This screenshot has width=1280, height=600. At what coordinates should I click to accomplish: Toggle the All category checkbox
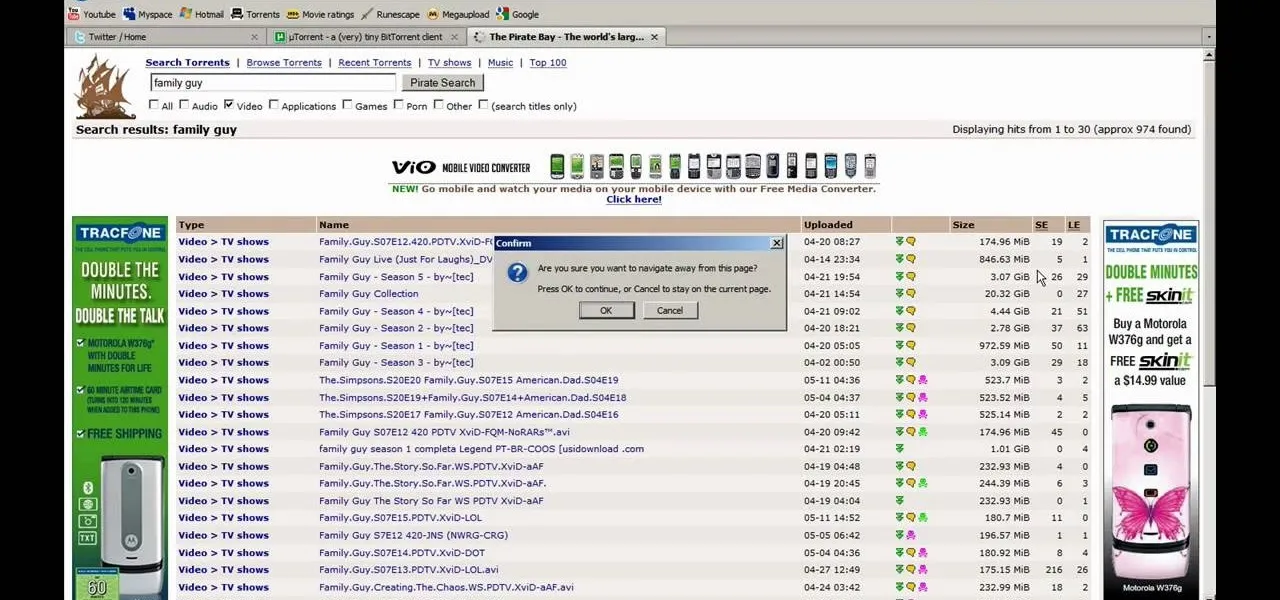154,105
